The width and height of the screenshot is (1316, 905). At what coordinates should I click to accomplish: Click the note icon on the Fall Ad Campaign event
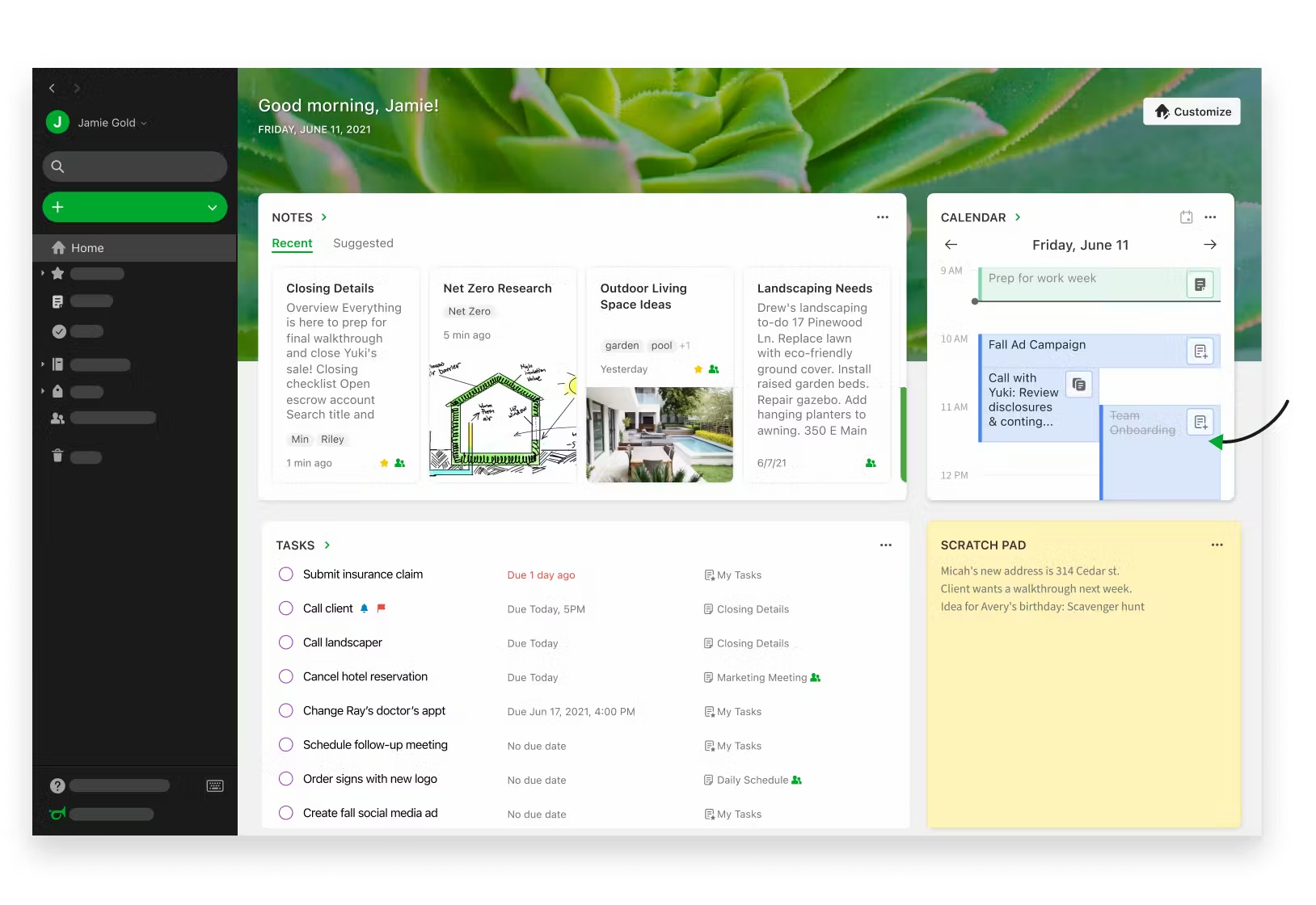(x=1201, y=351)
